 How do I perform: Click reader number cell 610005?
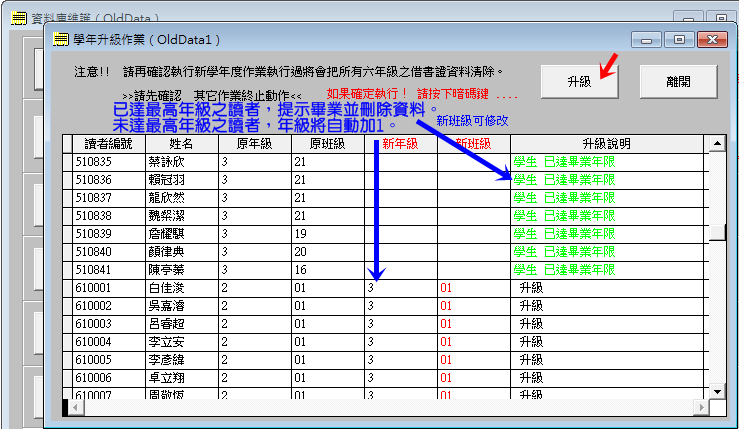coord(109,360)
